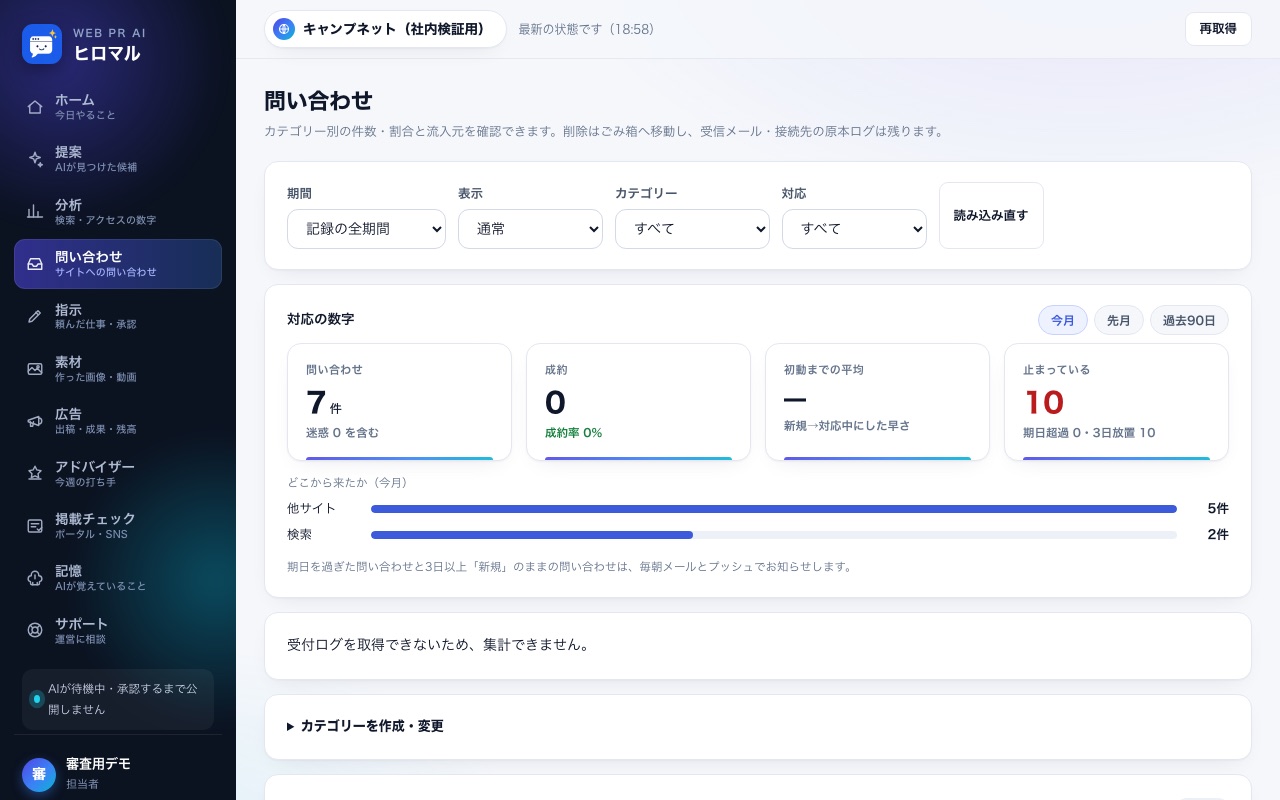Click the 成約 stat card
Screen dimensions: 1280x800
click(638, 402)
